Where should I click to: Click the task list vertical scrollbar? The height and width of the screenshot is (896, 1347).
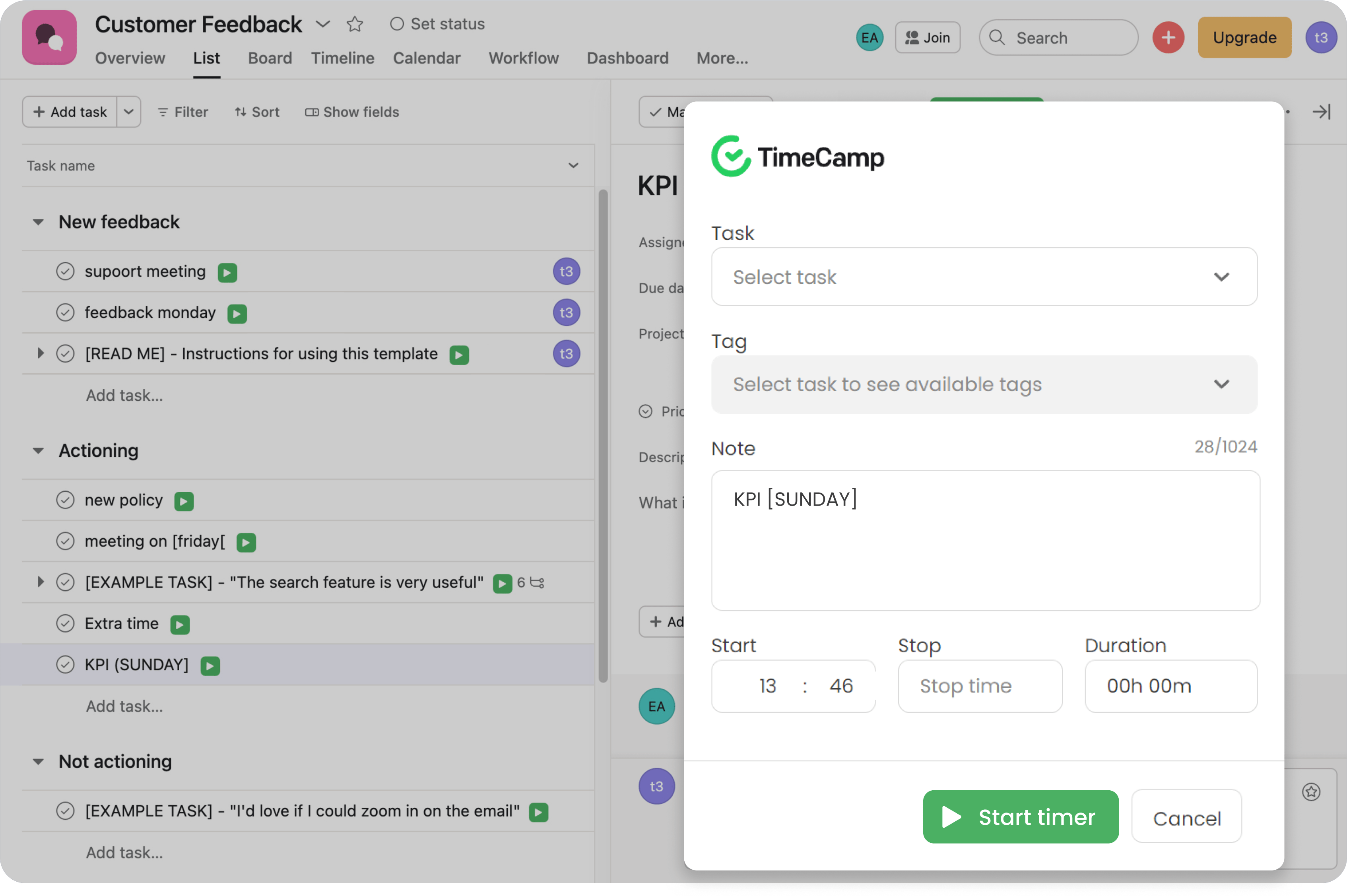tap(602, 435)
